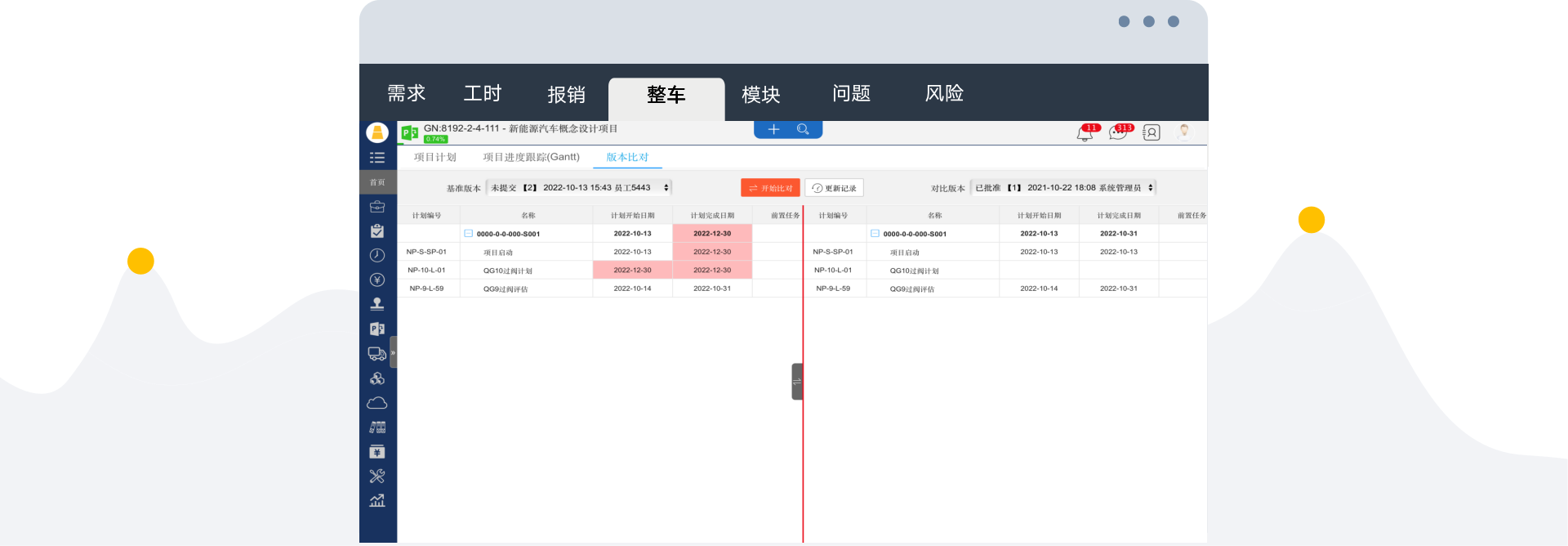Collapse left 0000-0-0-000-S001 tree row
Viewport: 1568px width, 546px height.
click(x=469, y=234)
